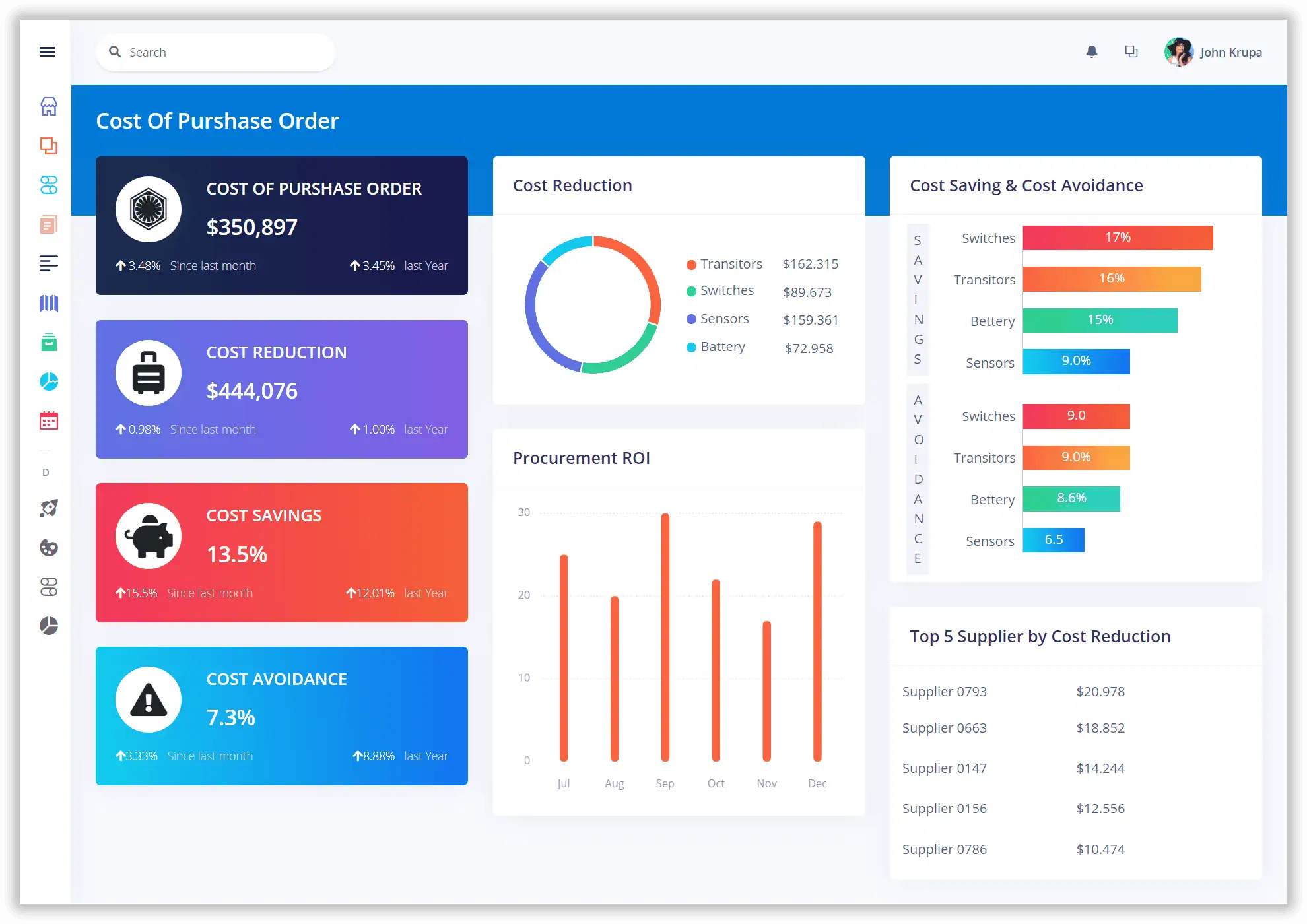Viewport: 1307px width, 924px height.
Task: Open the hamburger menu
Action: tap(47, 52)
